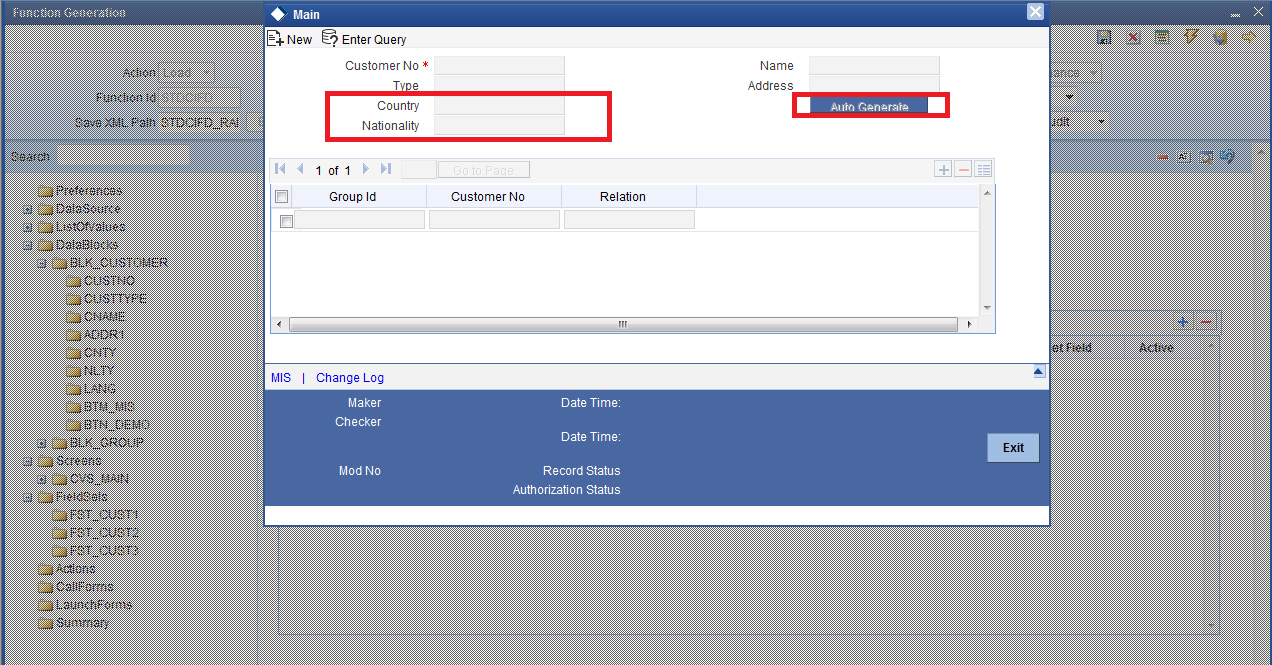Click the New record icon in Main window
Image resolution: width=1272 pixels, height=665 pixels.
(275, 39)
